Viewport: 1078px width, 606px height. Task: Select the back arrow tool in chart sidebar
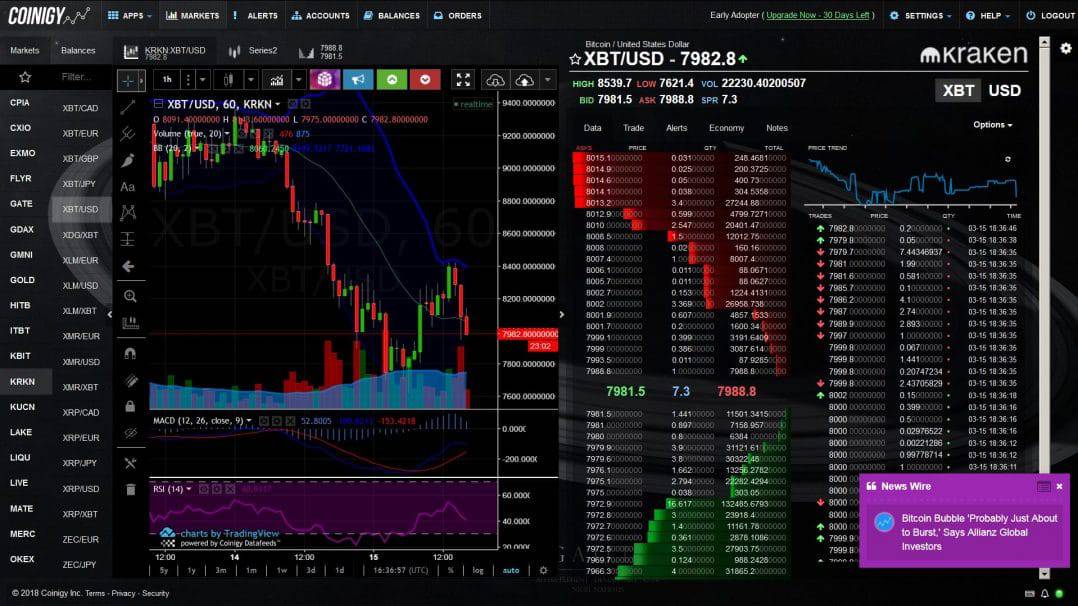click(x=129, y=266)
